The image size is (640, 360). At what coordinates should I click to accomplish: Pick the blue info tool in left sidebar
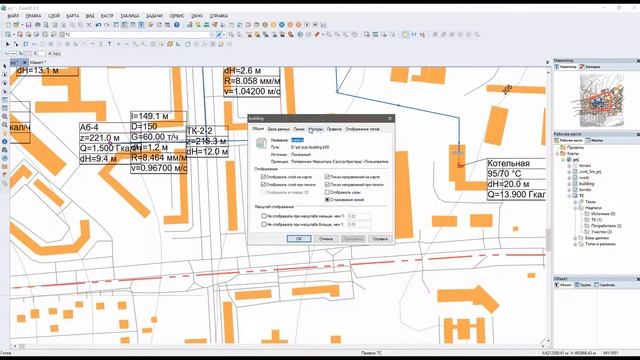(x=4, y=142)
